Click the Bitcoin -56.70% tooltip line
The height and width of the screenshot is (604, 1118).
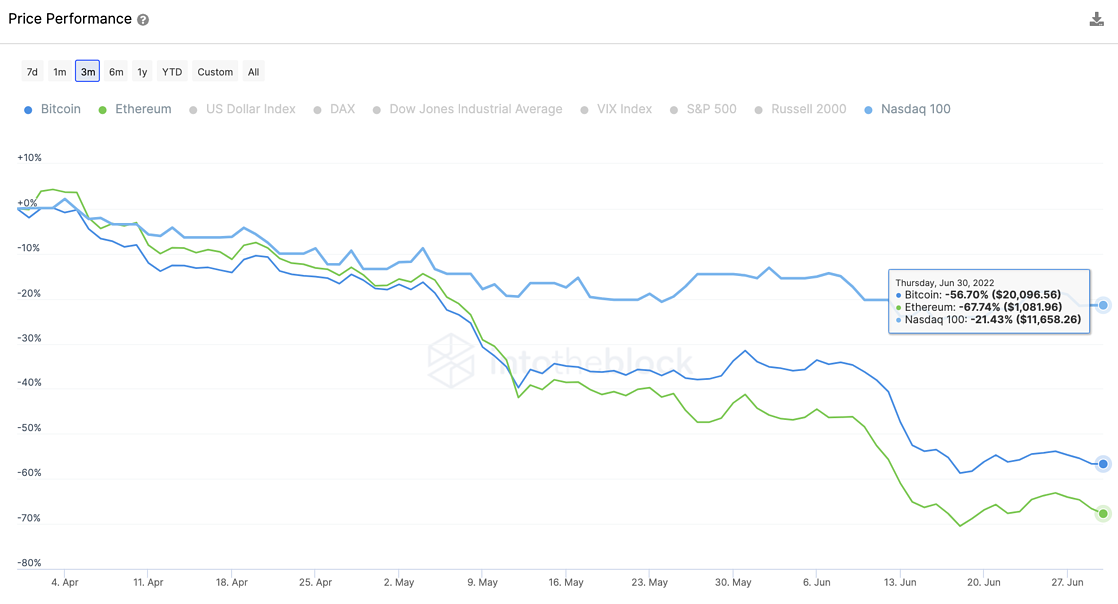[978, 295]
